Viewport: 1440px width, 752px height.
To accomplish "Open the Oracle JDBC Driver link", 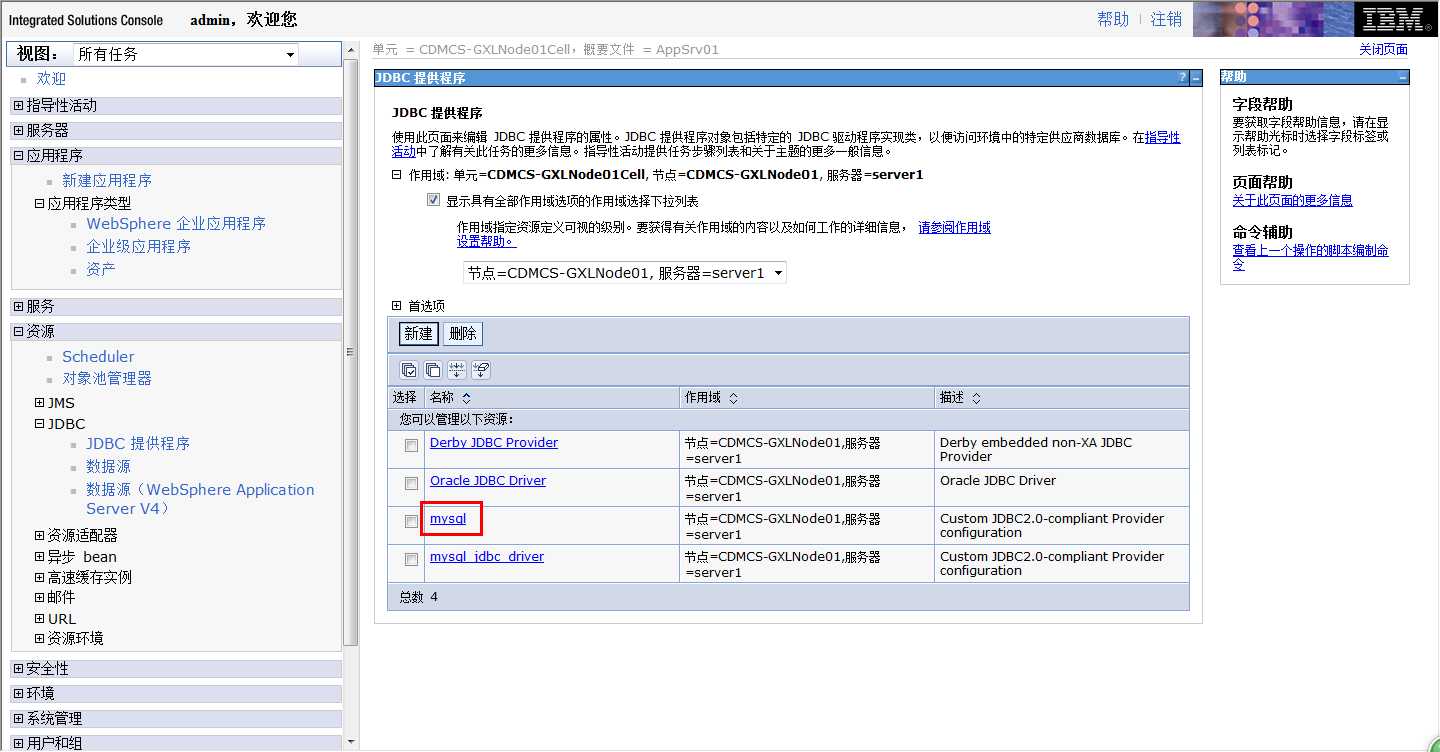I will 488,480.
